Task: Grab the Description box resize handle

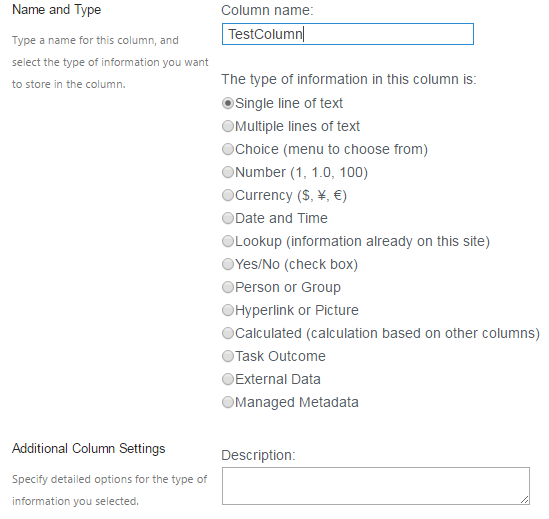Action: [x=524, y=500]
